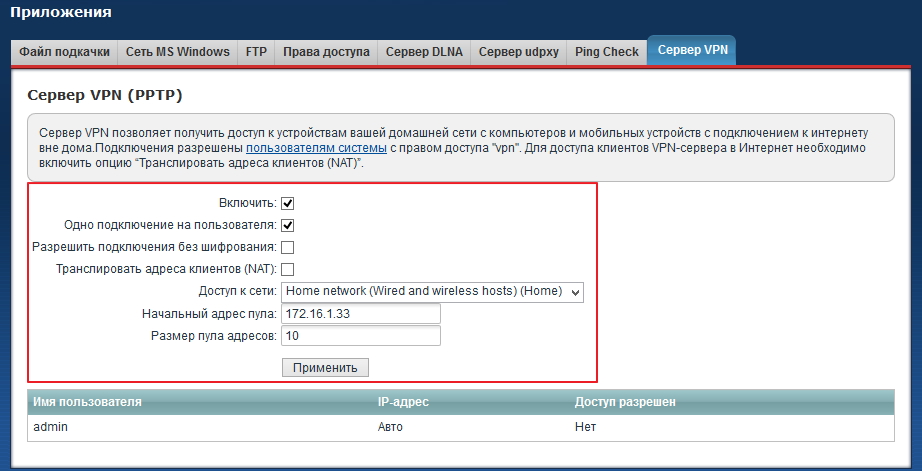
Task: Go to Права доступа tab
Action: (x=326, y=52)
